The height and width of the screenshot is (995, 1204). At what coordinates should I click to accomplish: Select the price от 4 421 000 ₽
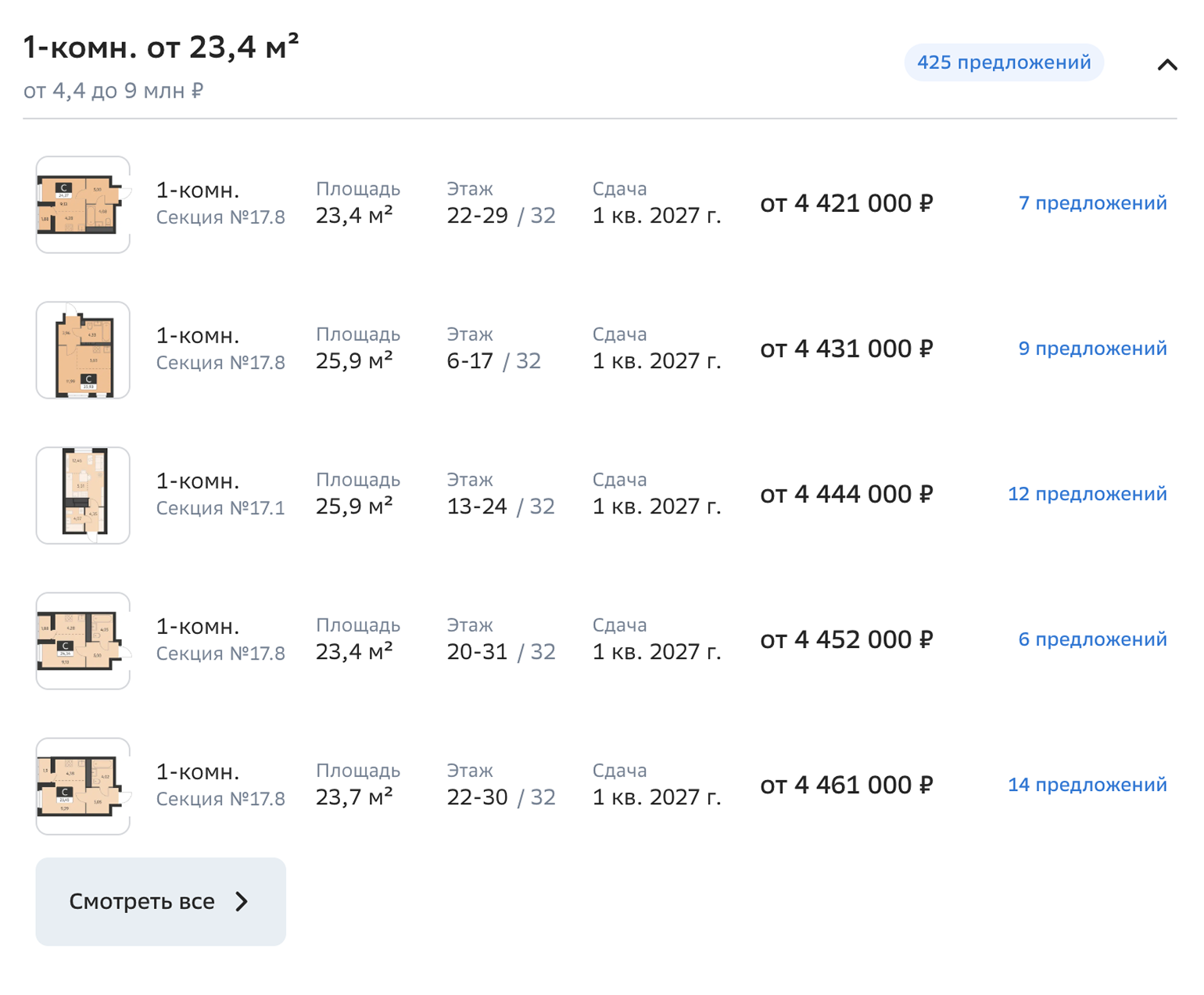(x=847, y=203)
